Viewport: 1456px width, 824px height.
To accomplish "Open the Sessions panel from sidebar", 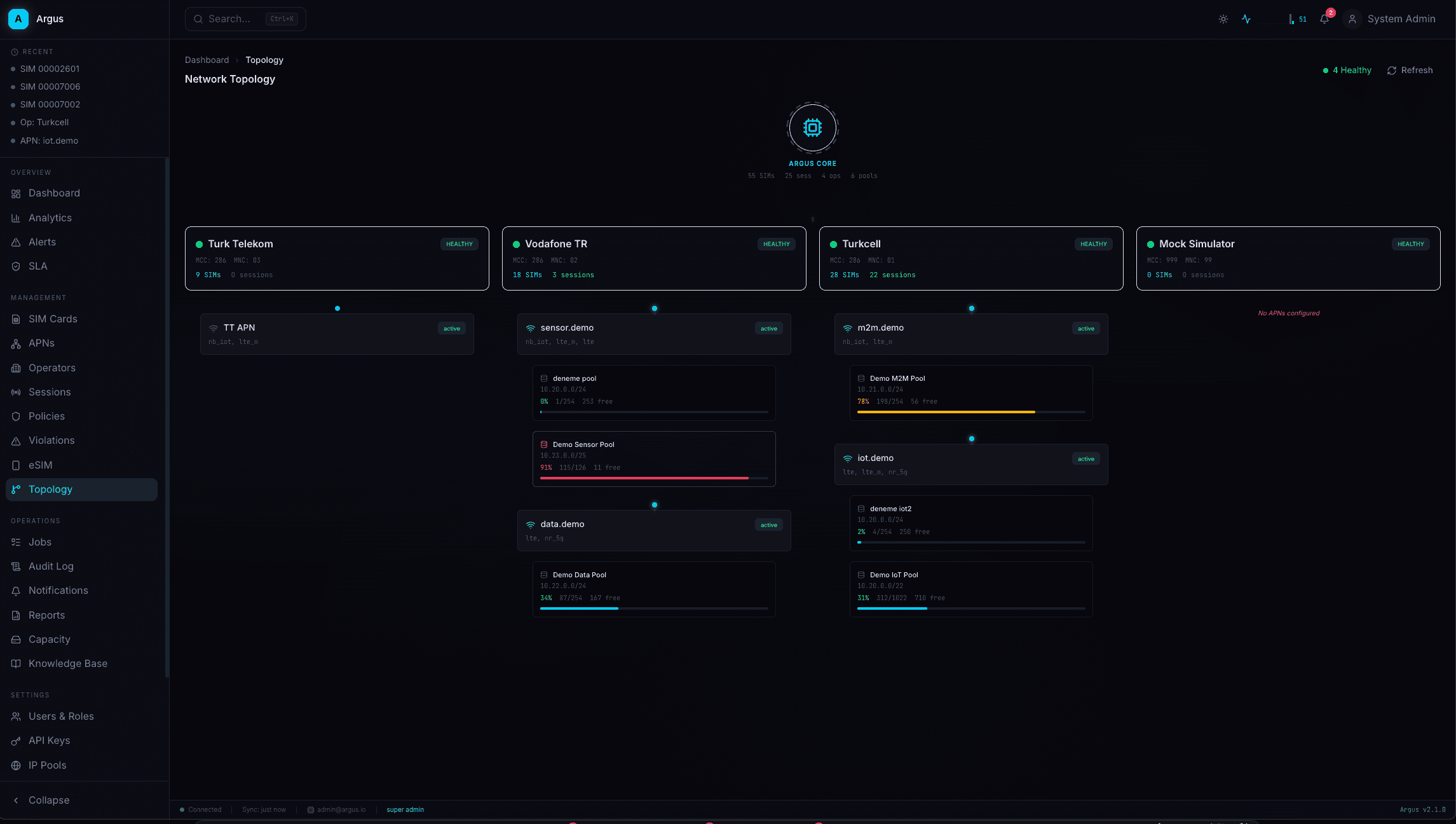I will point(50,392).
